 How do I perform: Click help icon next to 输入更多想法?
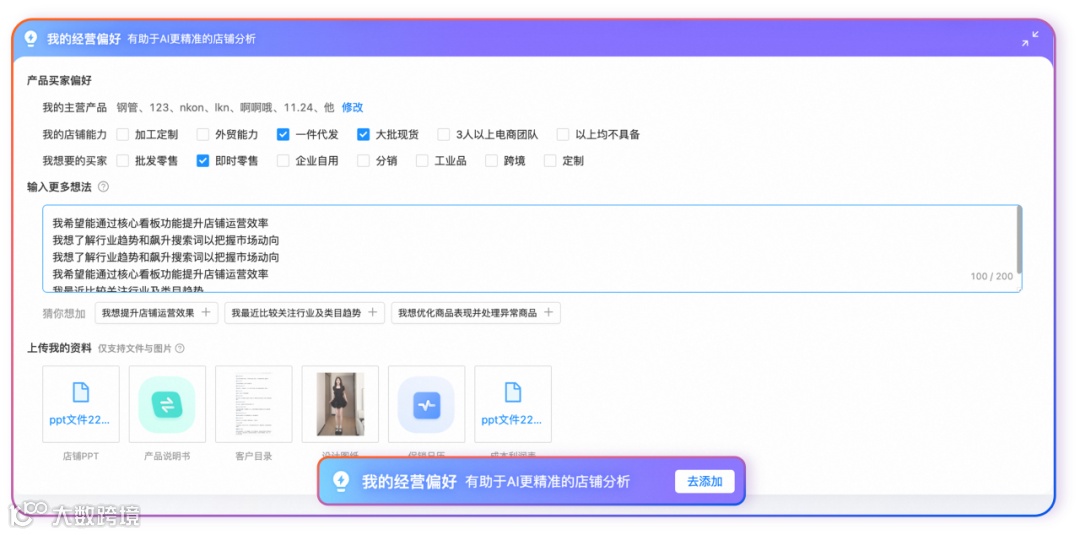[x=103, y=187]
